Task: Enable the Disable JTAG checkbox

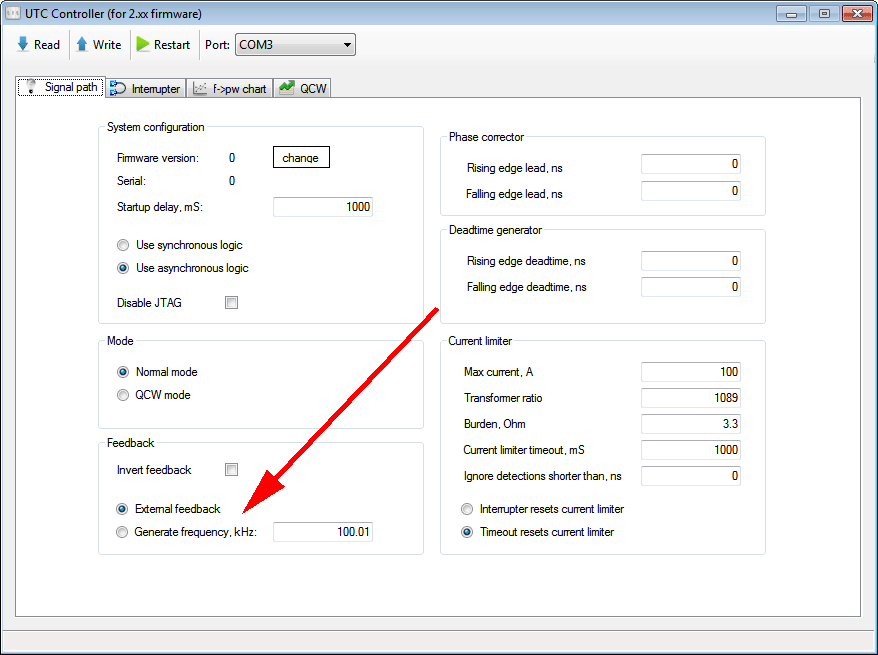Action: (x=231, y=303)
